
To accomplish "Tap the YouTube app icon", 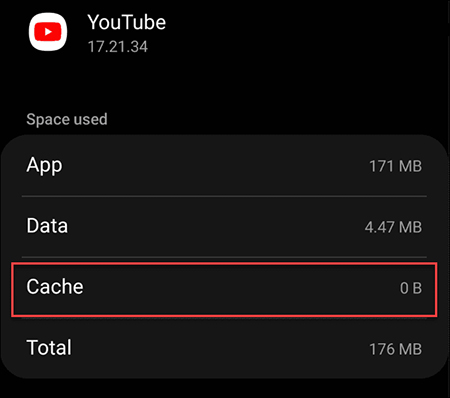I will pyautogui.click(x=48, y=32).
